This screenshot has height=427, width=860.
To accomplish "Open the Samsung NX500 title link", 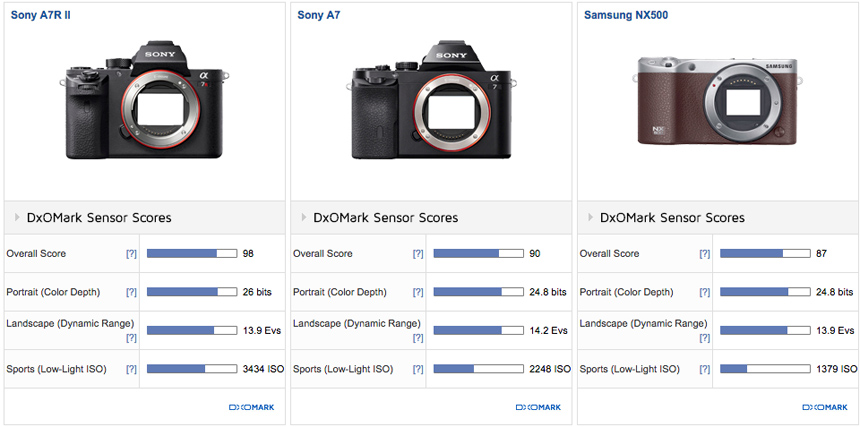I will point(628,16).
